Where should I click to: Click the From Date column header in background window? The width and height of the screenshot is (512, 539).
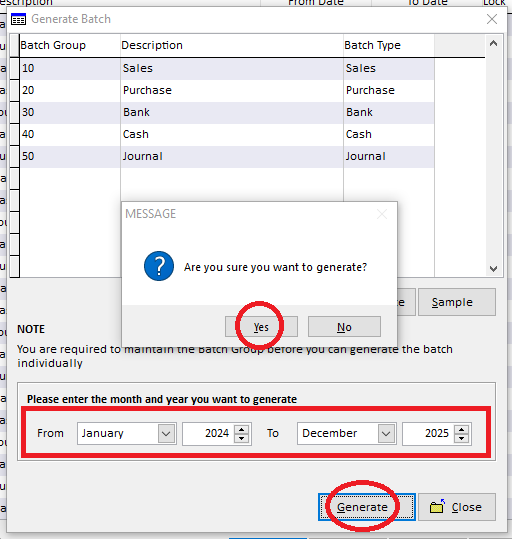(x=316, y=3)
